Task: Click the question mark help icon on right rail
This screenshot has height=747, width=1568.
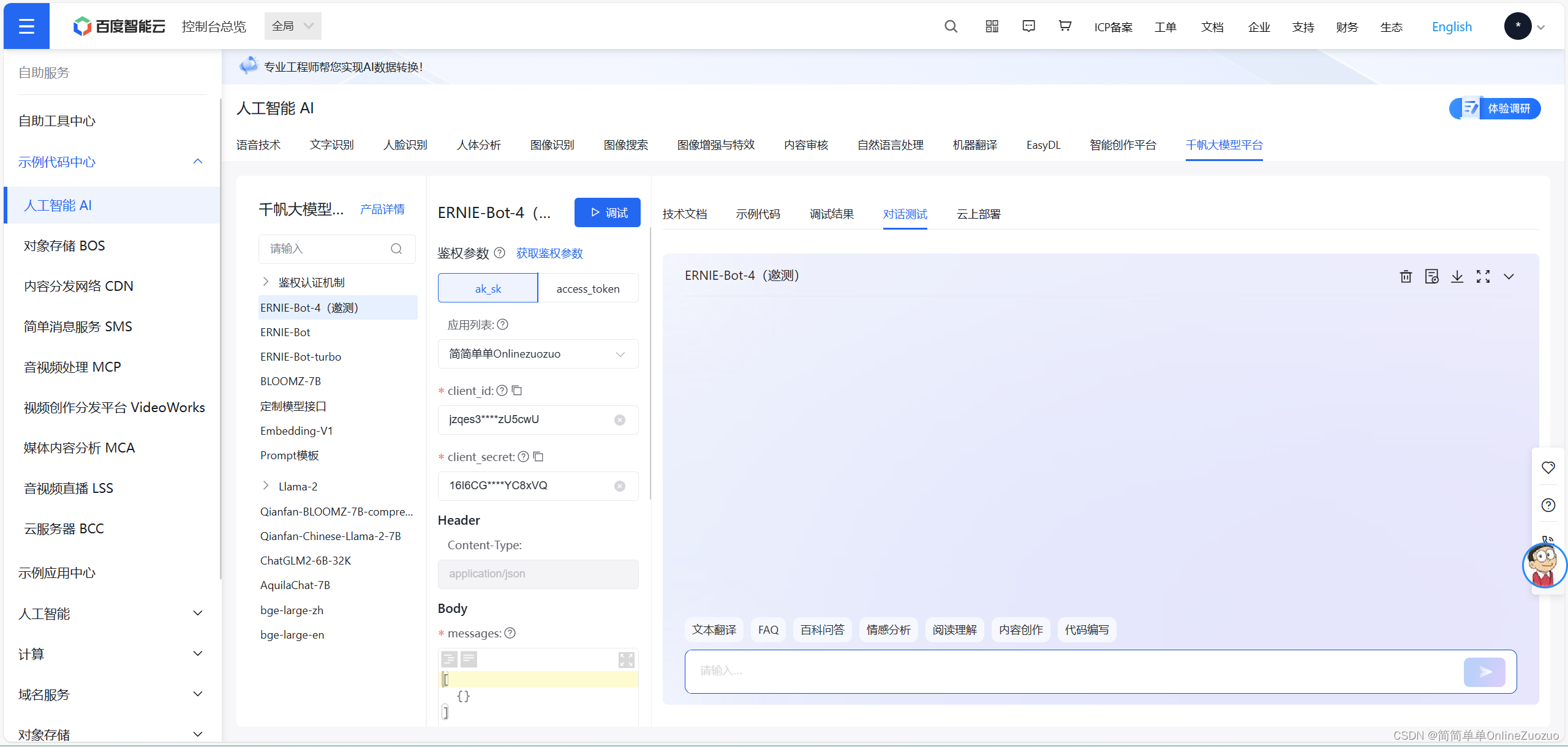Action: (1548, 505)
